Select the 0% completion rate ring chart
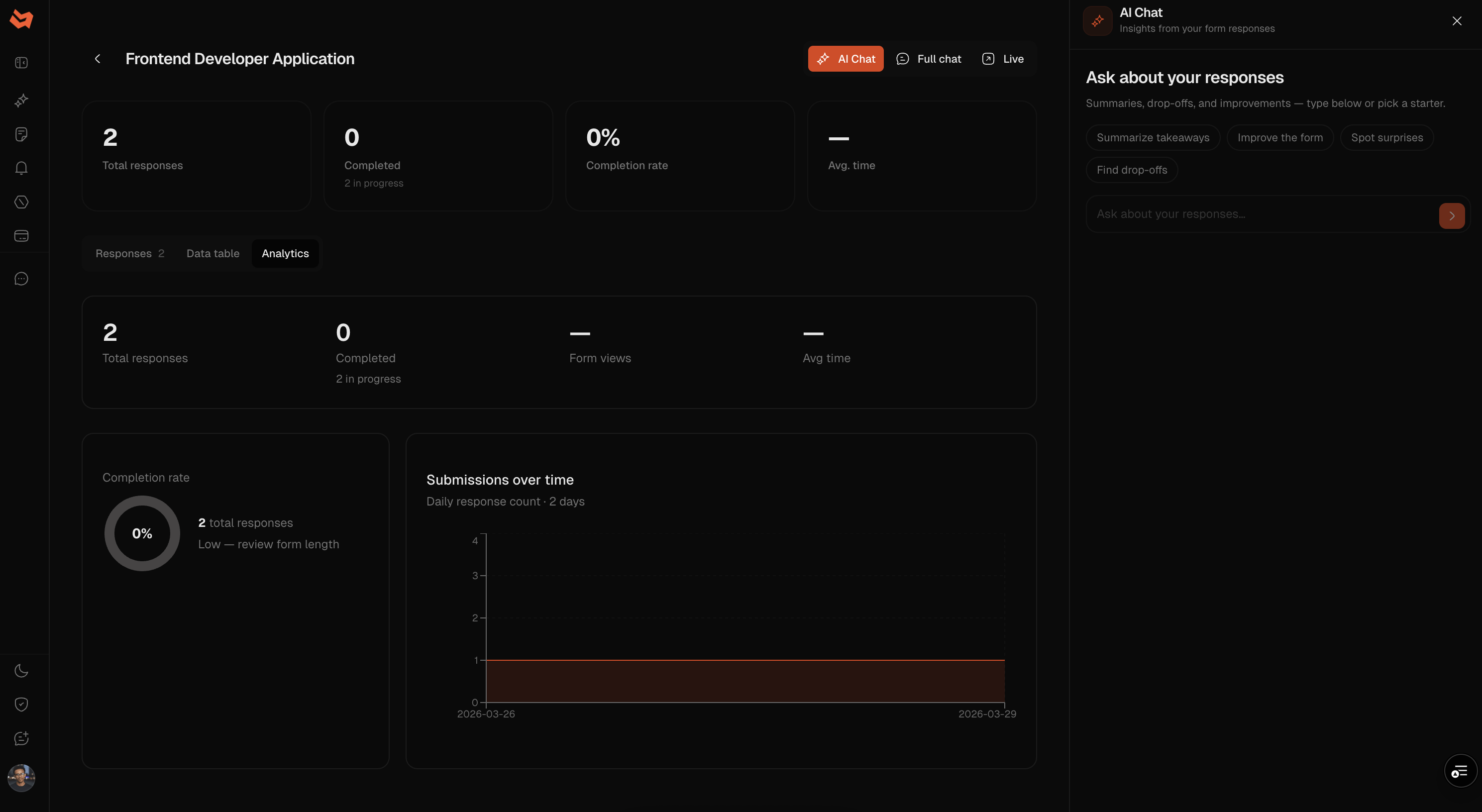The height and width of the screenshot is (812, 1482). pyautogui.click(x=141, y=533)
